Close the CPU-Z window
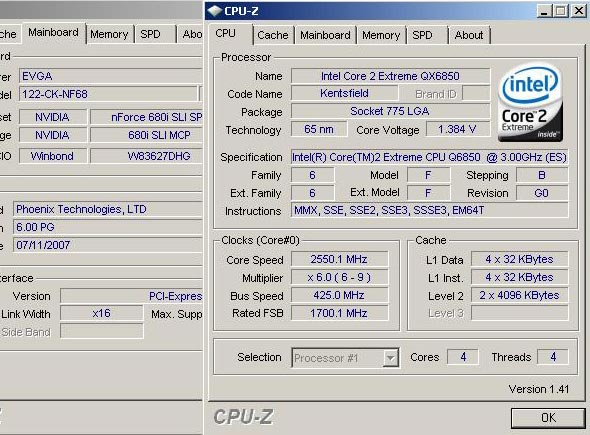 coord(578,11)
